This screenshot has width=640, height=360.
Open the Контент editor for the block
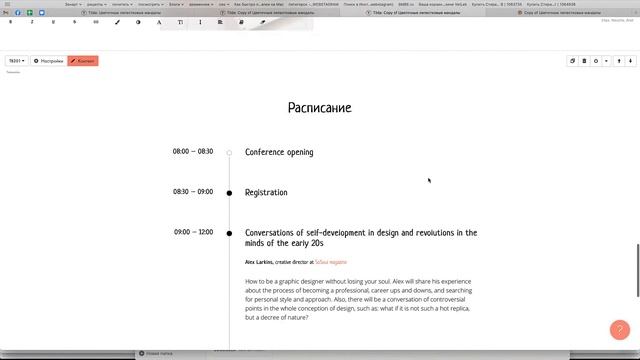83,61
